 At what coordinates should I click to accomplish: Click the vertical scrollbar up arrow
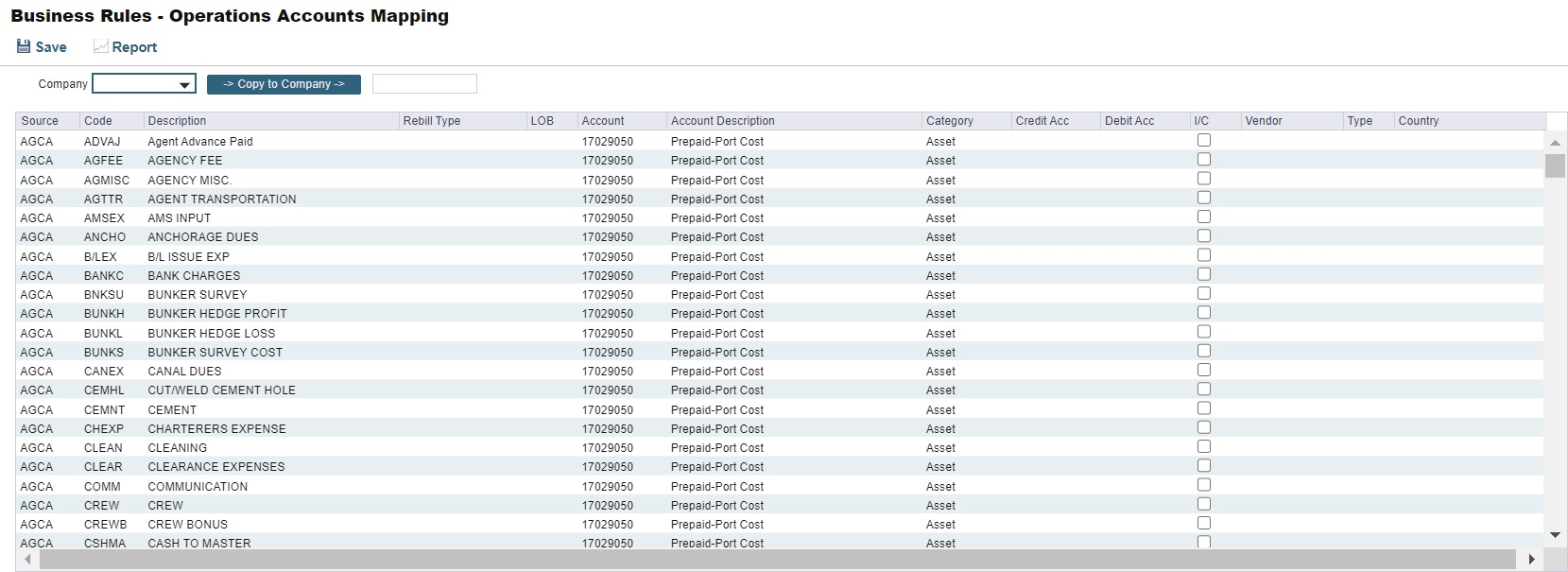[x=1555, y=143]
